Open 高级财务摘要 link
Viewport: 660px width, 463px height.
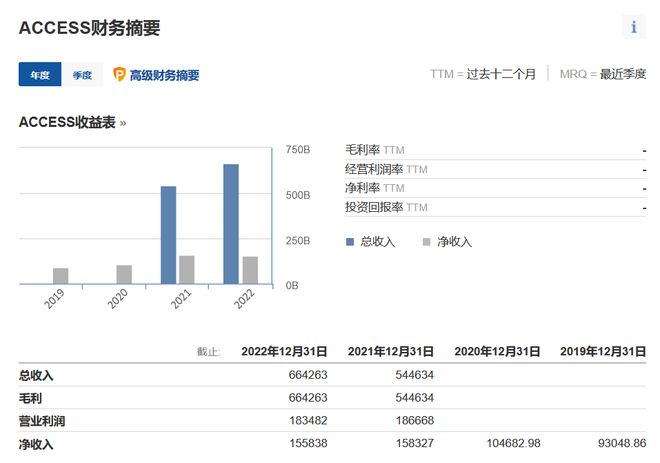tap(164, 75)
